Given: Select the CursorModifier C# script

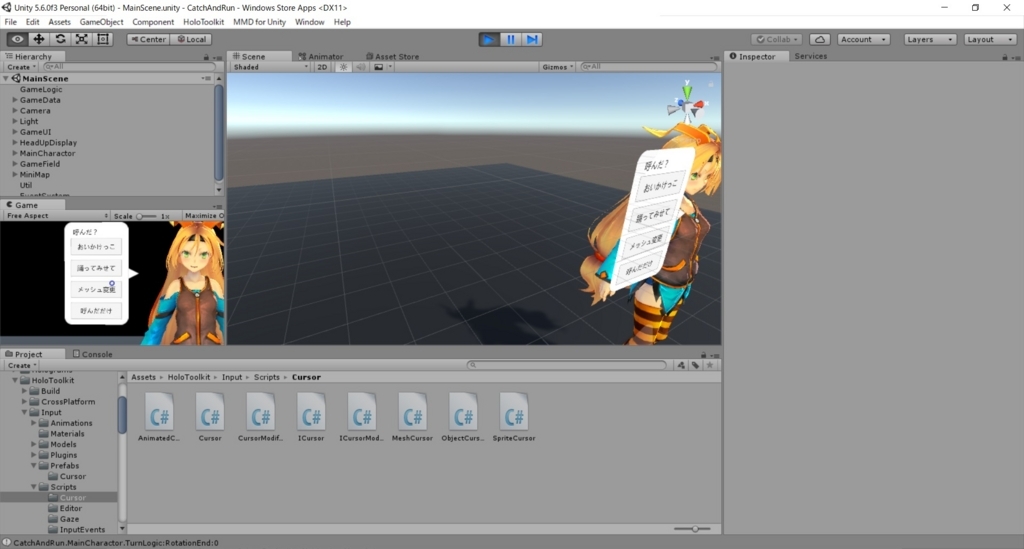Looking at the screenshot, I should coord(261,417).
